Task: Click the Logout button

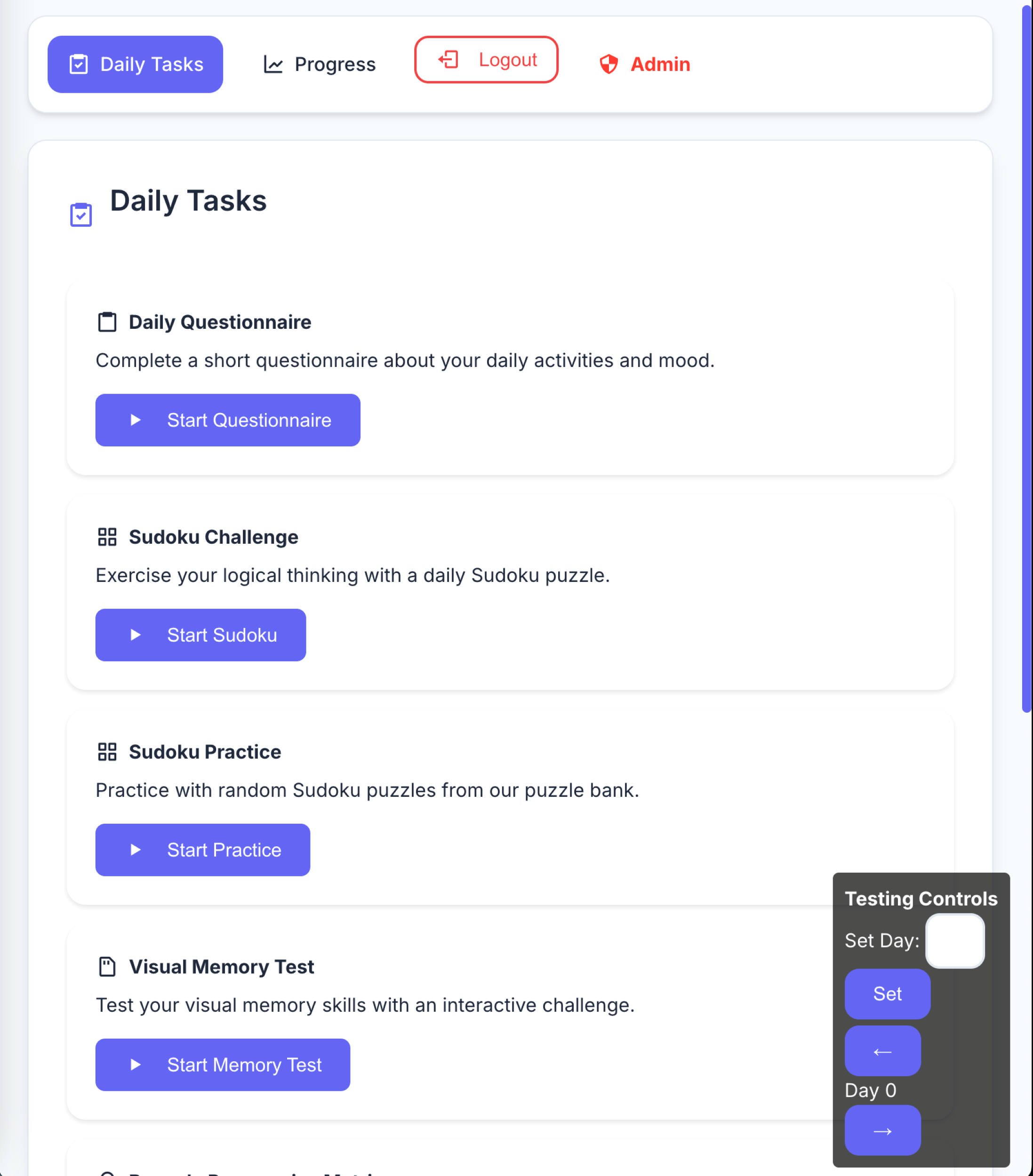Action: (x=486, y=59)
